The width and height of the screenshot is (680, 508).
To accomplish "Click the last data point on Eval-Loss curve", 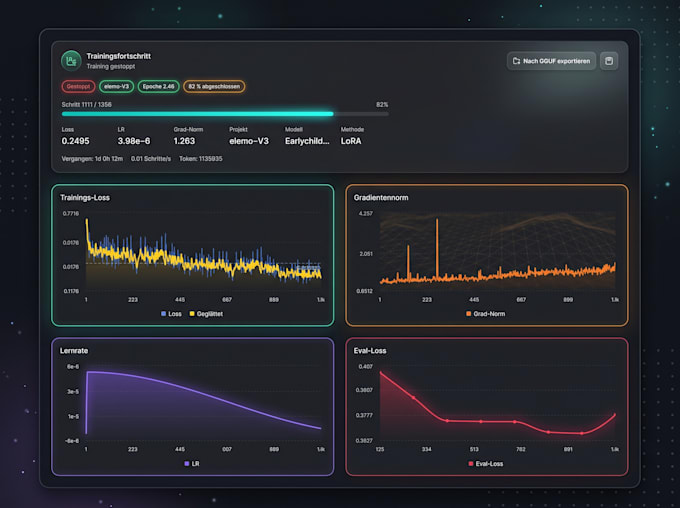I will (x=615, y=415).
